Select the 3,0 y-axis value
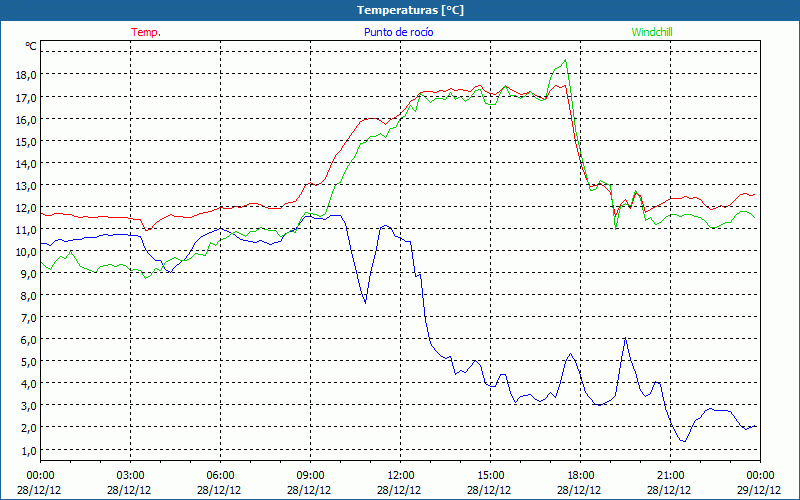 (28, 406)
